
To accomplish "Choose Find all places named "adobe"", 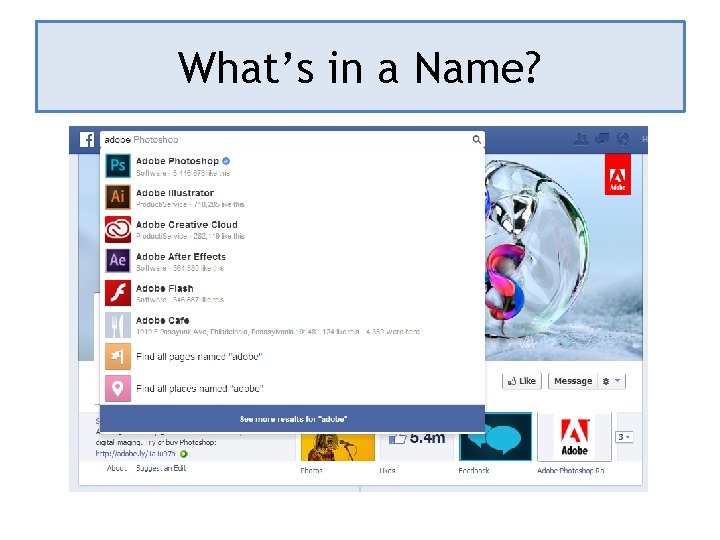I will click(292, 388).
